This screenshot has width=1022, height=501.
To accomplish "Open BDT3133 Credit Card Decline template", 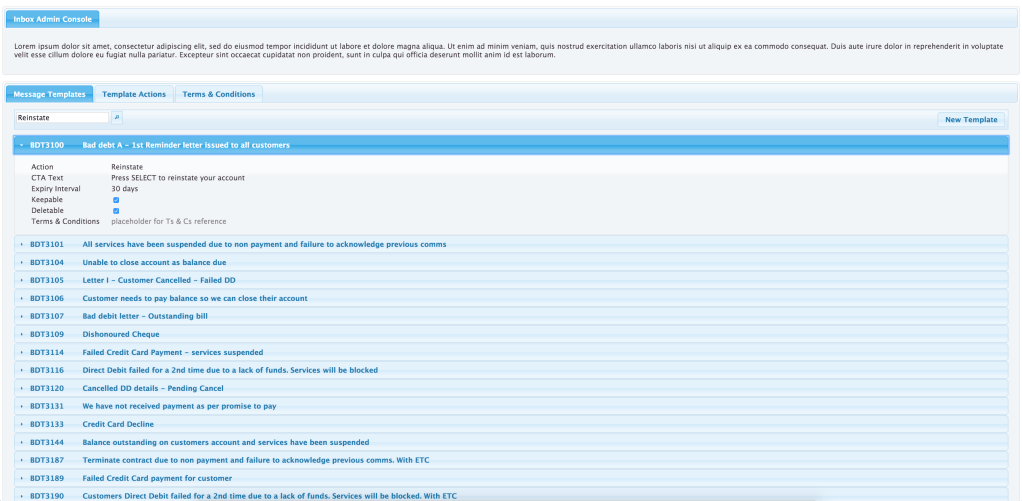I will tap(118, 424).
